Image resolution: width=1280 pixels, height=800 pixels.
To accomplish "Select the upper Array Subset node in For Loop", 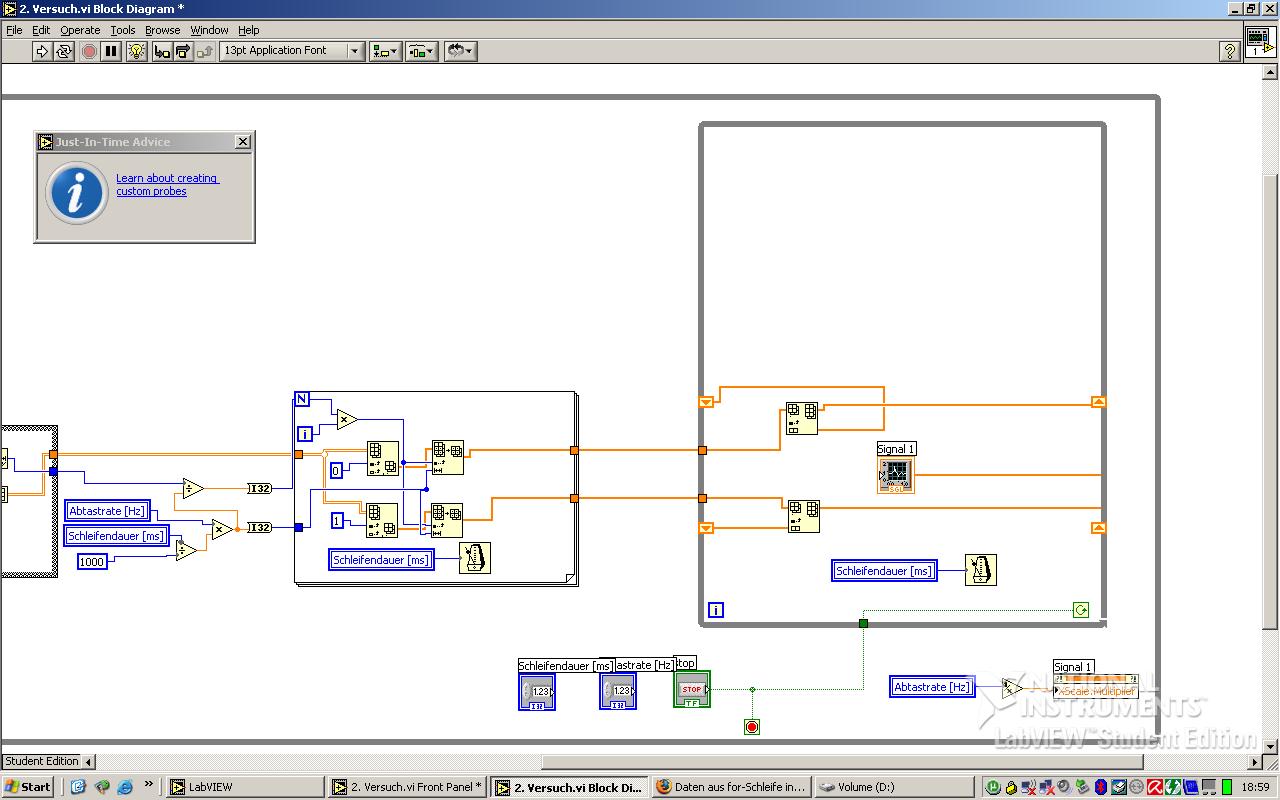I will 448,457.
